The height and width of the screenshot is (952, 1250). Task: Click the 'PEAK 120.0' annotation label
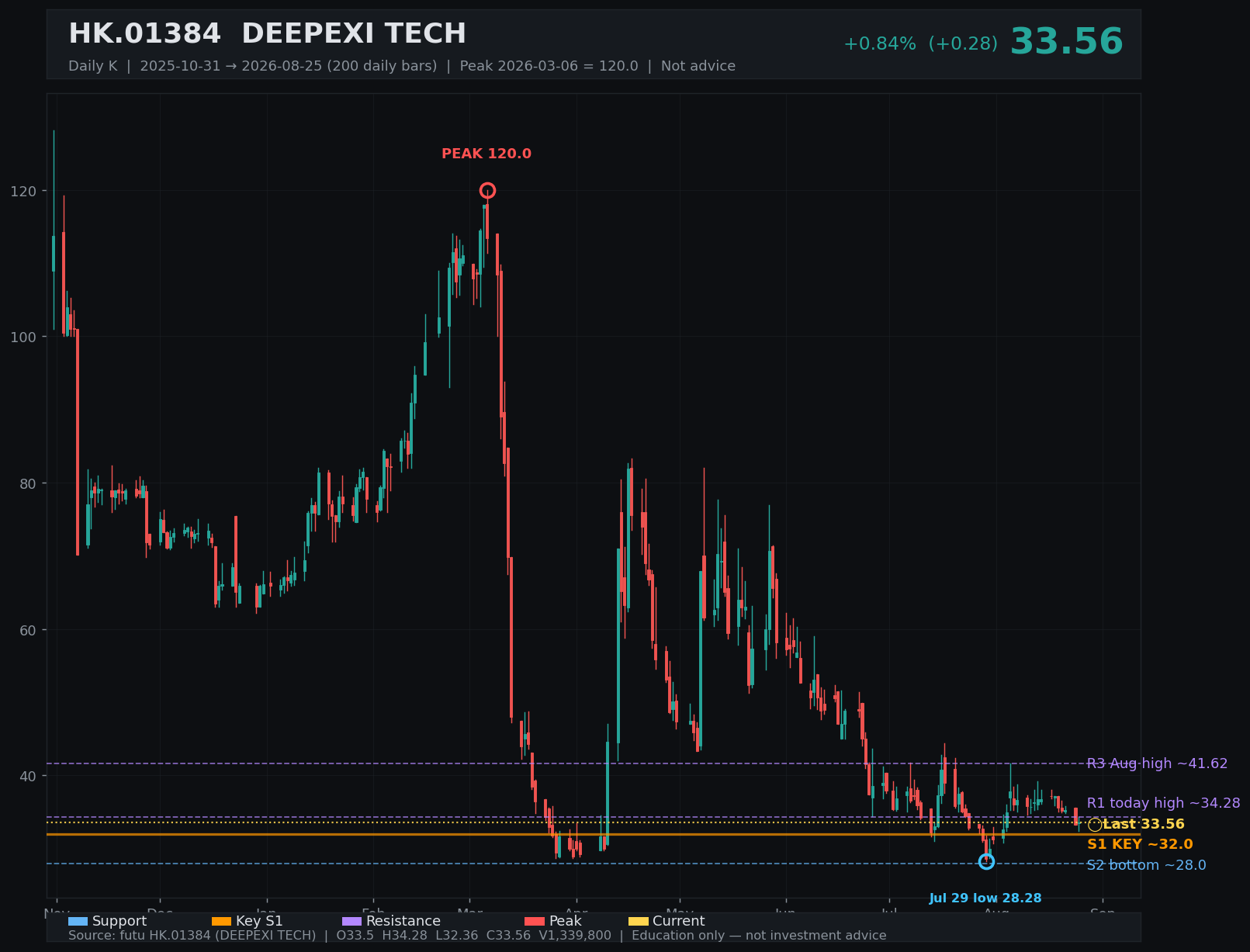click(486, 154)
